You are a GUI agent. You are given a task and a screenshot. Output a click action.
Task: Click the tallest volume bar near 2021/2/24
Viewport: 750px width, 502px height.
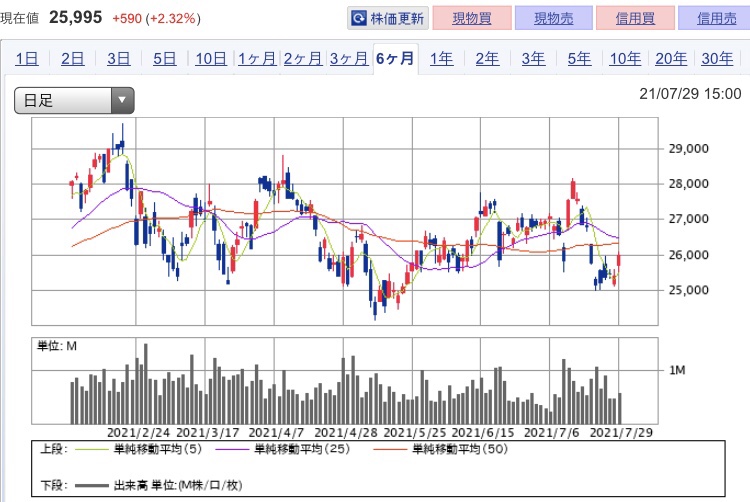click(145, 383)
